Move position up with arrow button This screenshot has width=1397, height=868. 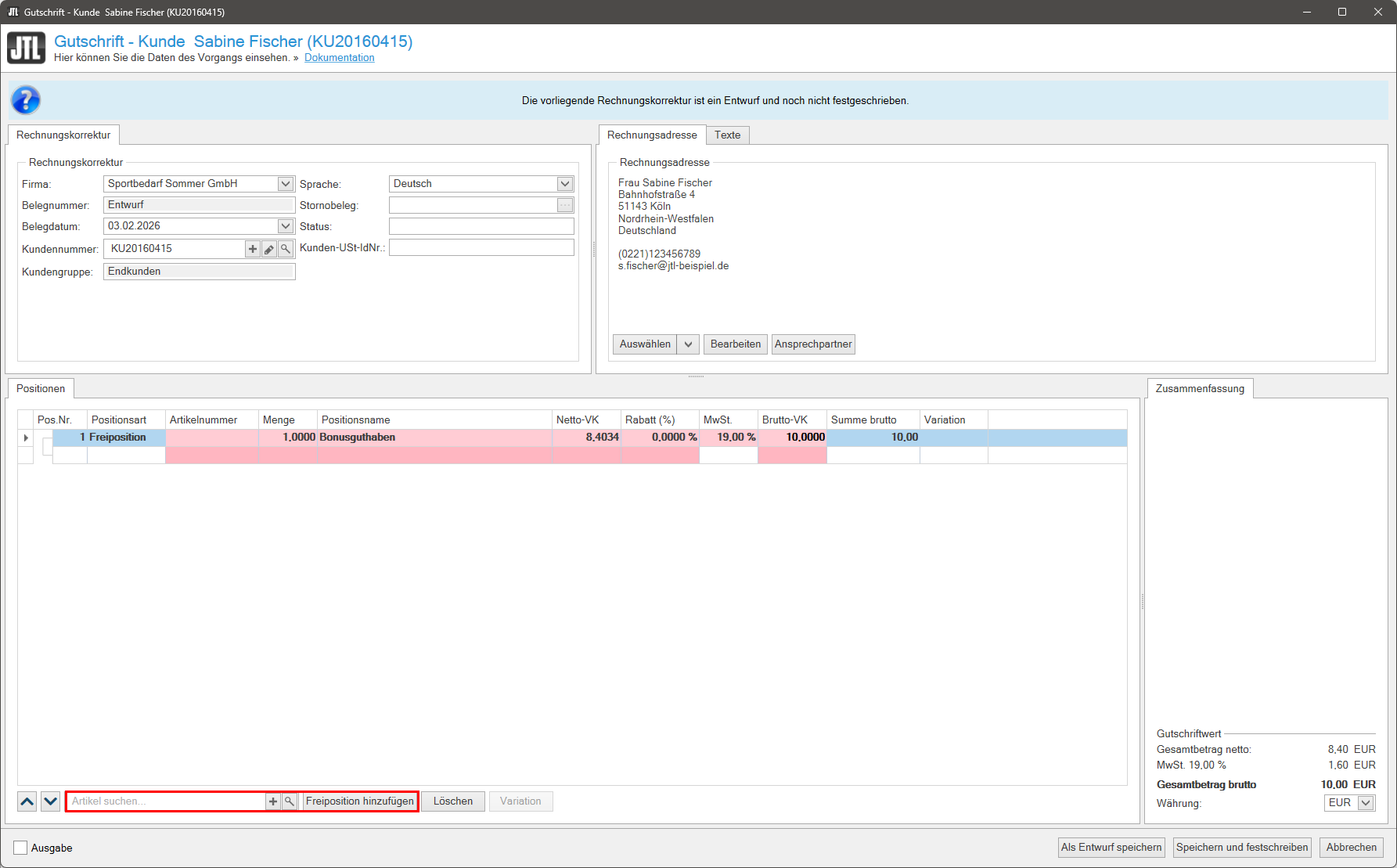click(27, 801)
